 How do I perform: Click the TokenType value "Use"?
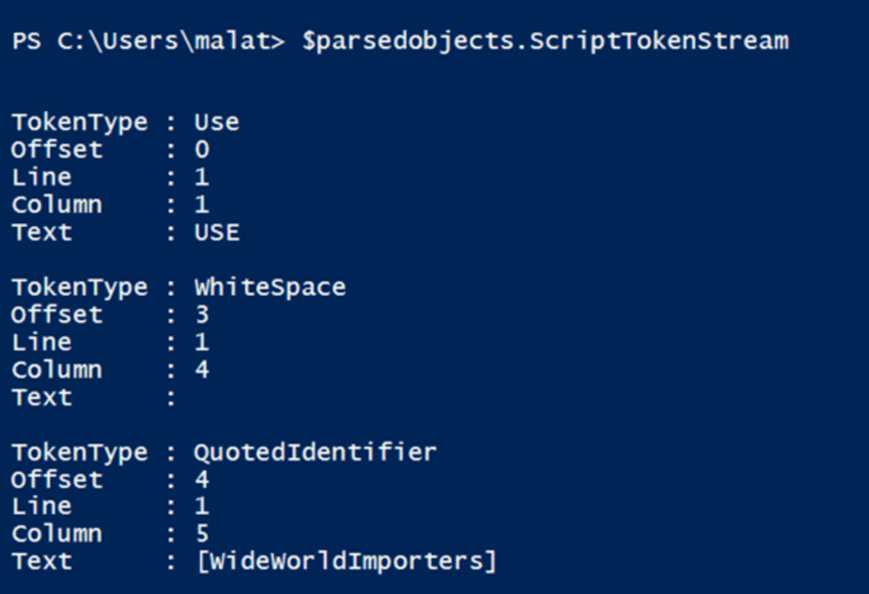point(216,123)
